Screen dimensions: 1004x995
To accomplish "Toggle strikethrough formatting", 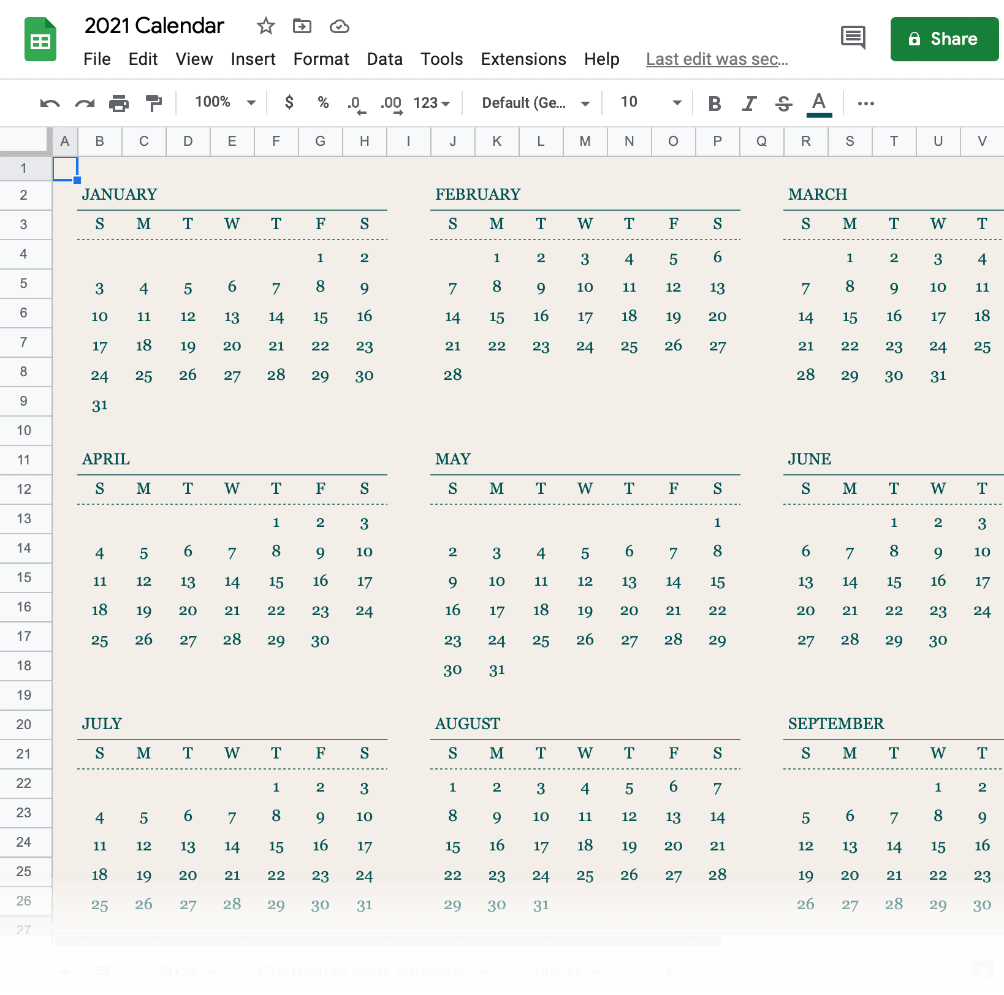I will click(x=783, y=102).
